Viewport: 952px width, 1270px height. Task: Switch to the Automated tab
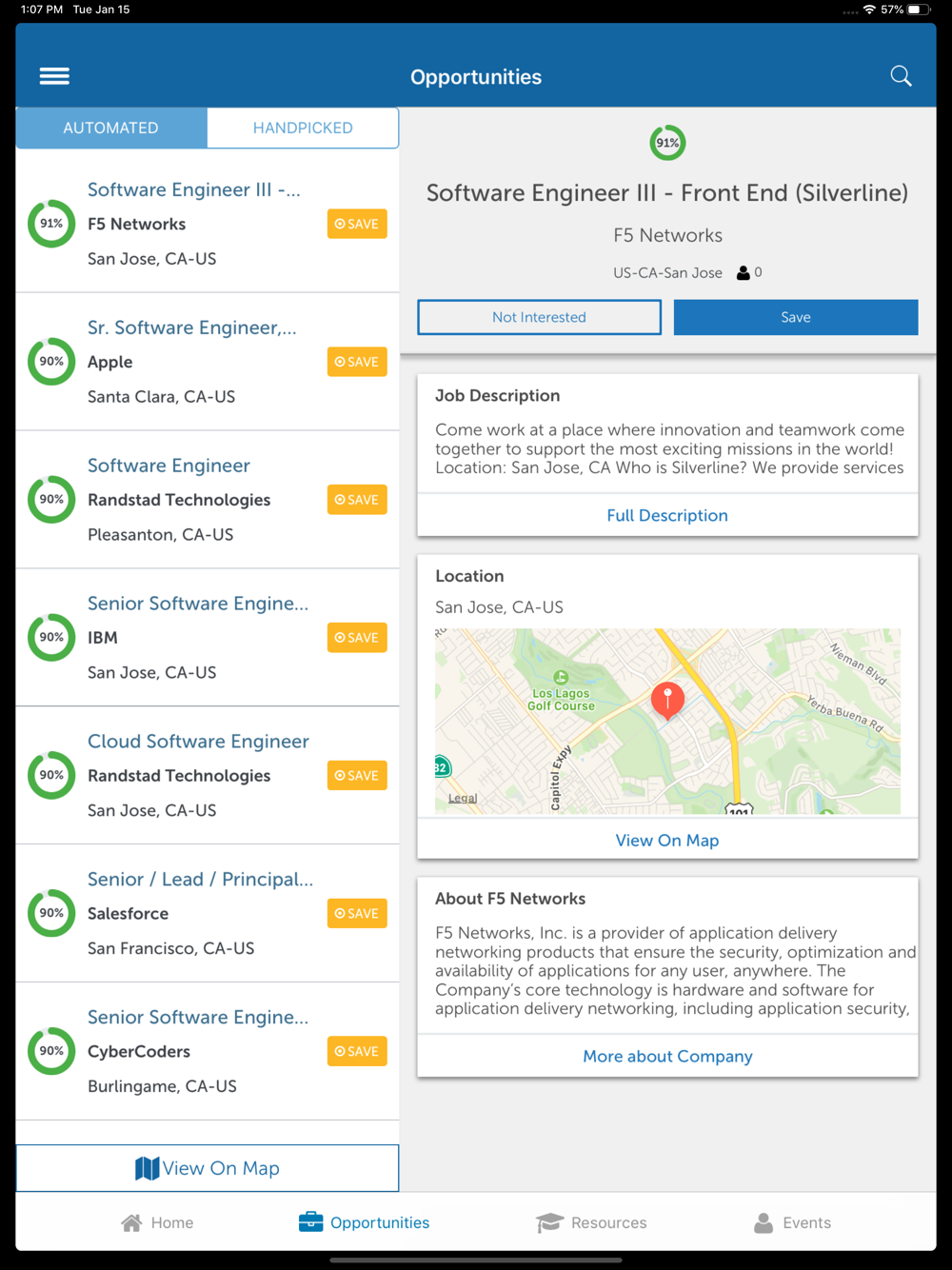[x=111, y=128]
